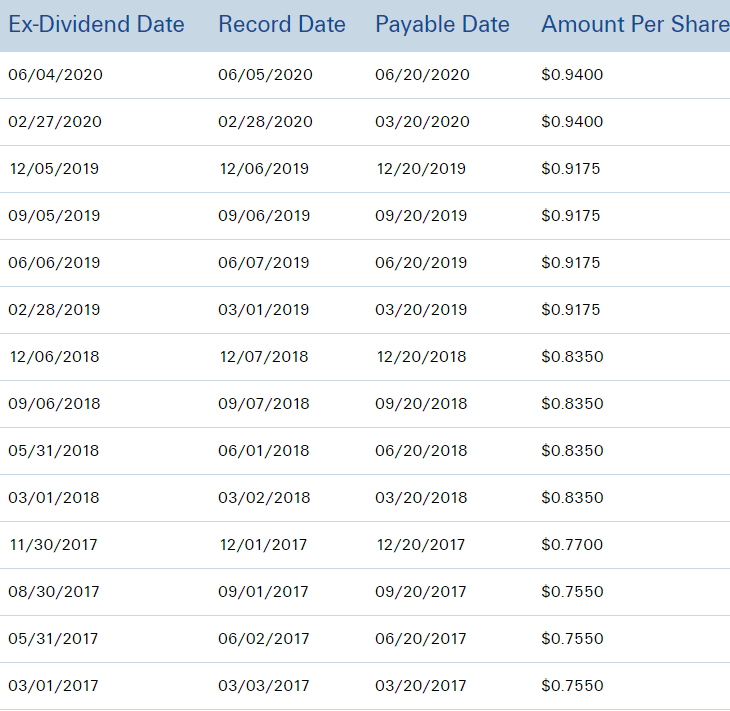Image resolution: width=730 pixels, height=711 pixels.
Task: Select record date 09/06/2019
Action: [x=264, y=216]
